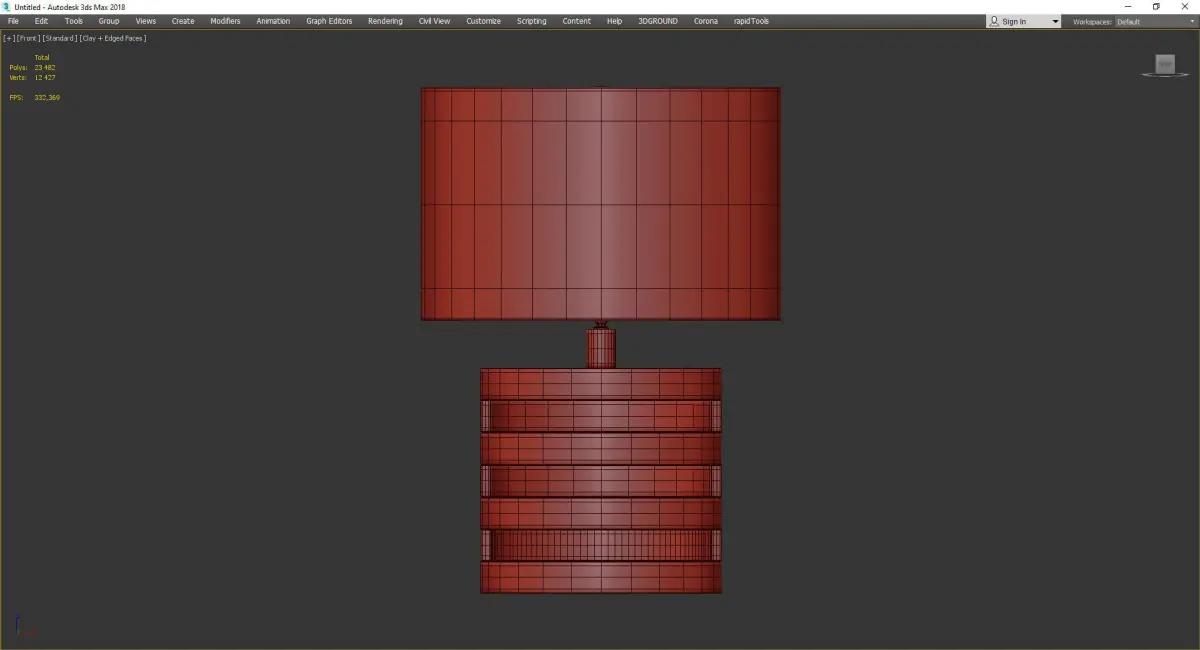This screenshot has width=1200, height=650.
Task: Expand the Workspaces Default dropdown
Action: tap(1153, 21)
